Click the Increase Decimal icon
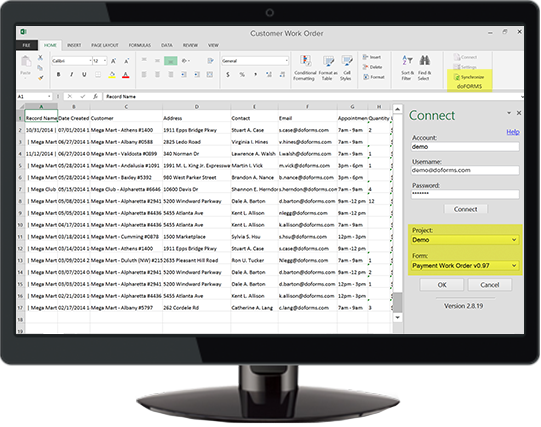 coord(269,75)
